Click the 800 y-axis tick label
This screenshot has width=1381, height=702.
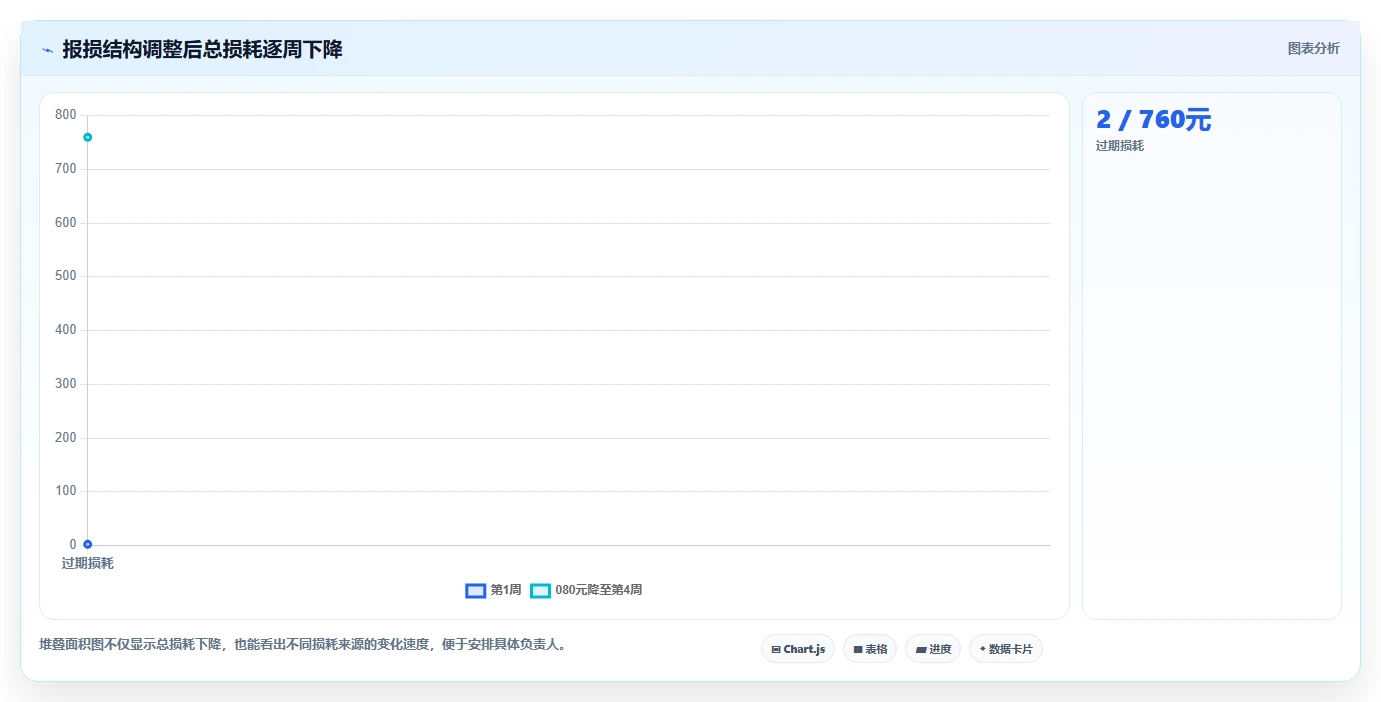point(66,115)
